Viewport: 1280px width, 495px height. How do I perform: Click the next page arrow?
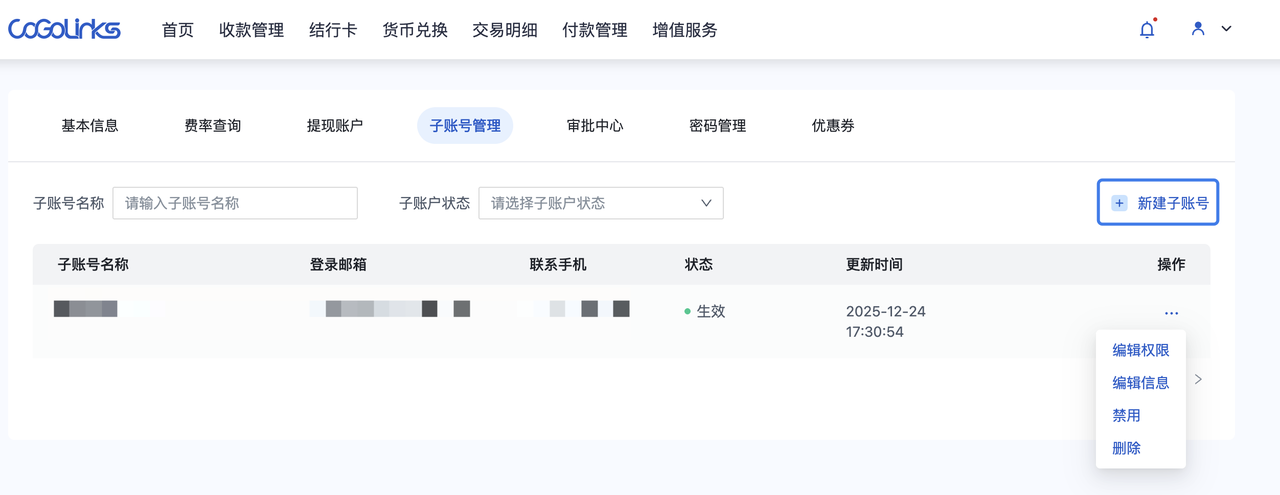coord(1198,379)
